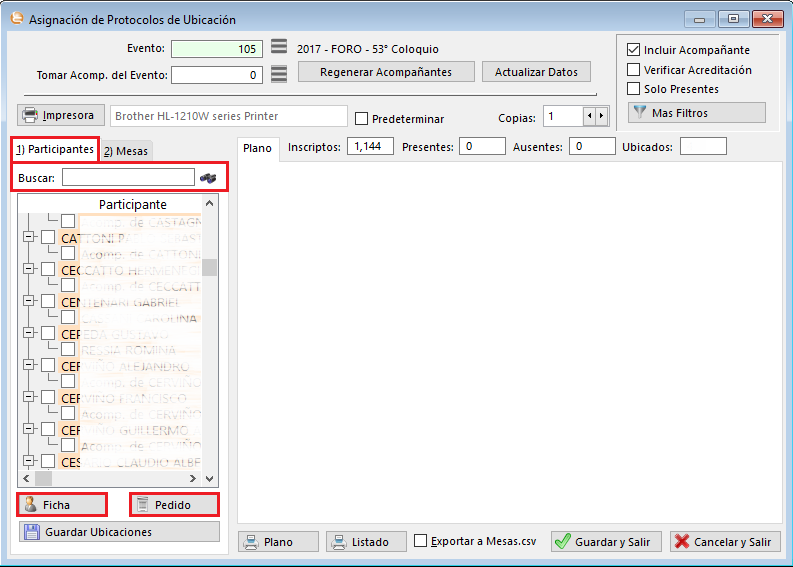This screenshot has height=567, width=793.
Task: Open participant Ficha
Action: point(62,505)
